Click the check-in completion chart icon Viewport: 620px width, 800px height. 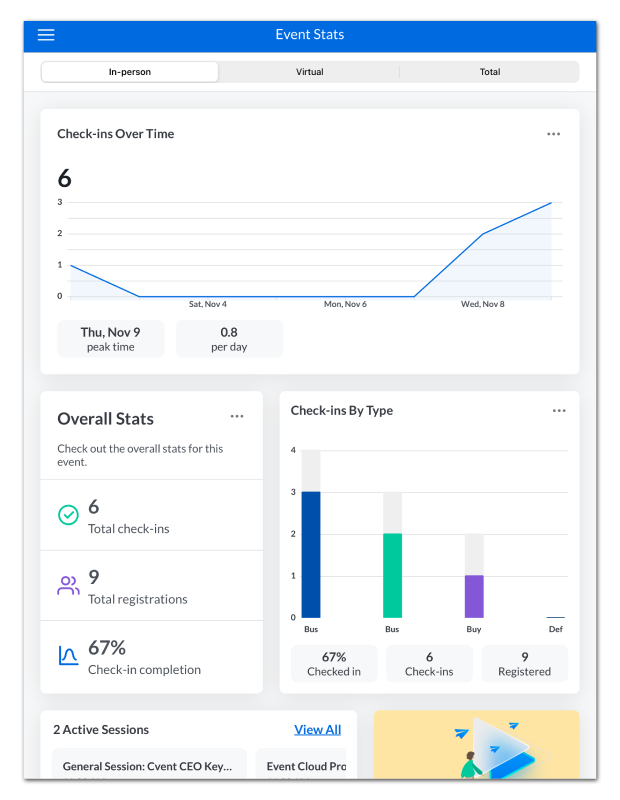[x=68, y=656]
